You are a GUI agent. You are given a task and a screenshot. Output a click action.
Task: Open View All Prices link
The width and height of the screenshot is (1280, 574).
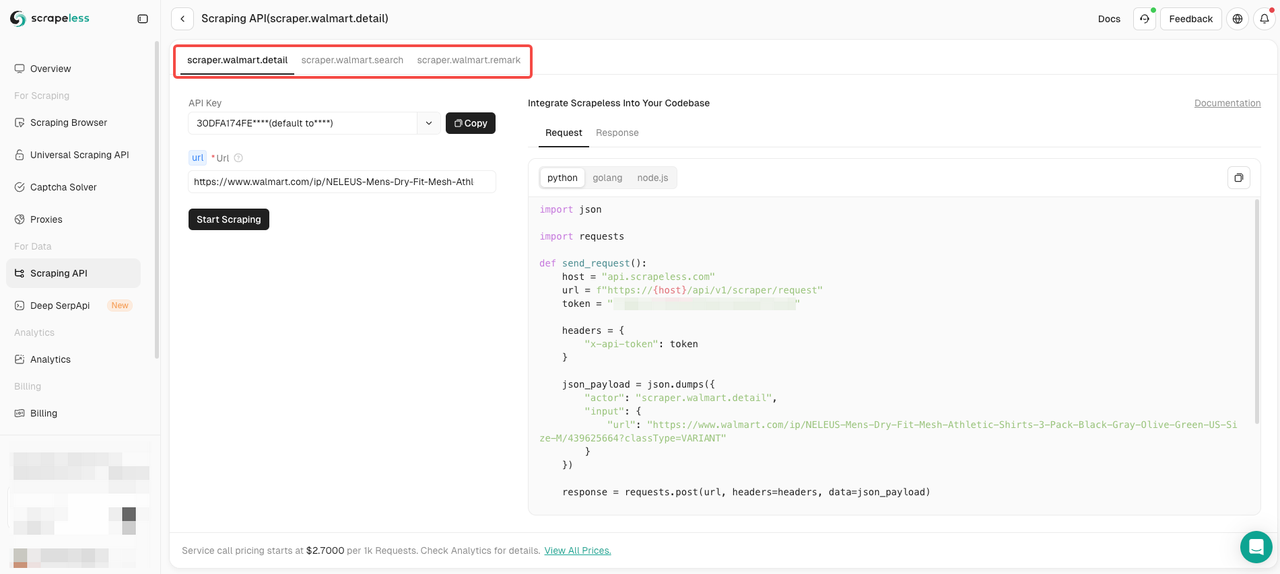(x=577, y=551)
